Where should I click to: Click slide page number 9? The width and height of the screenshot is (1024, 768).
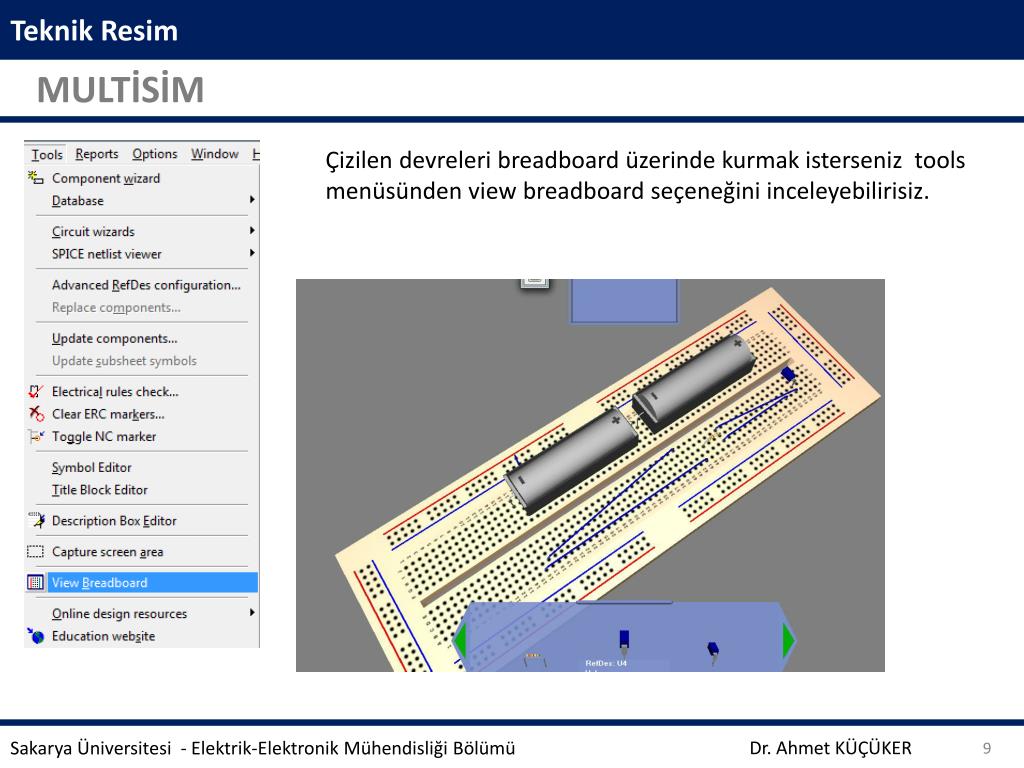point(987,748)
